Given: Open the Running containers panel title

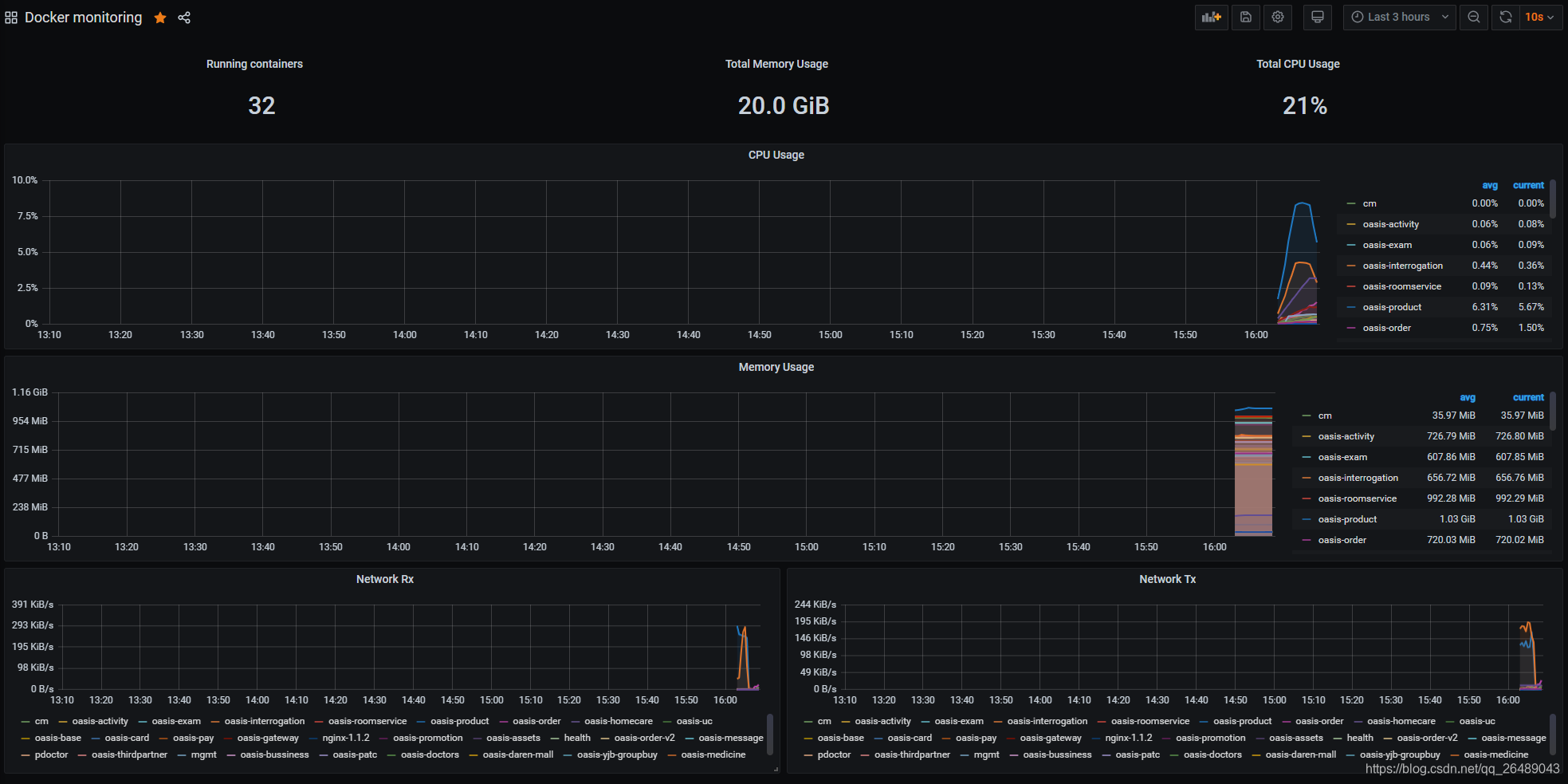Looking at the screenshot, I should pos(254,64).
